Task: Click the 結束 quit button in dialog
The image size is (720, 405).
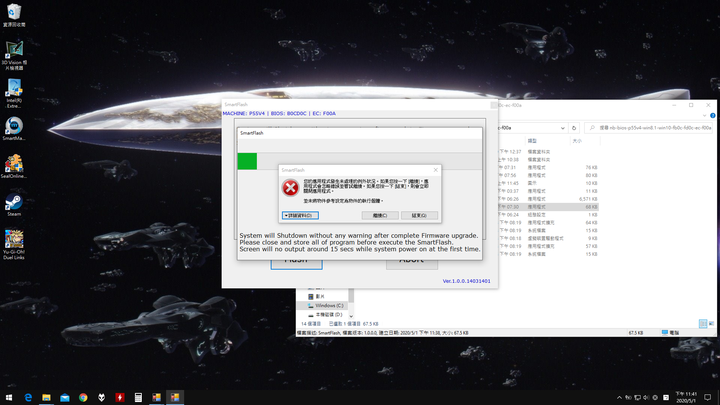Action: 419,215
